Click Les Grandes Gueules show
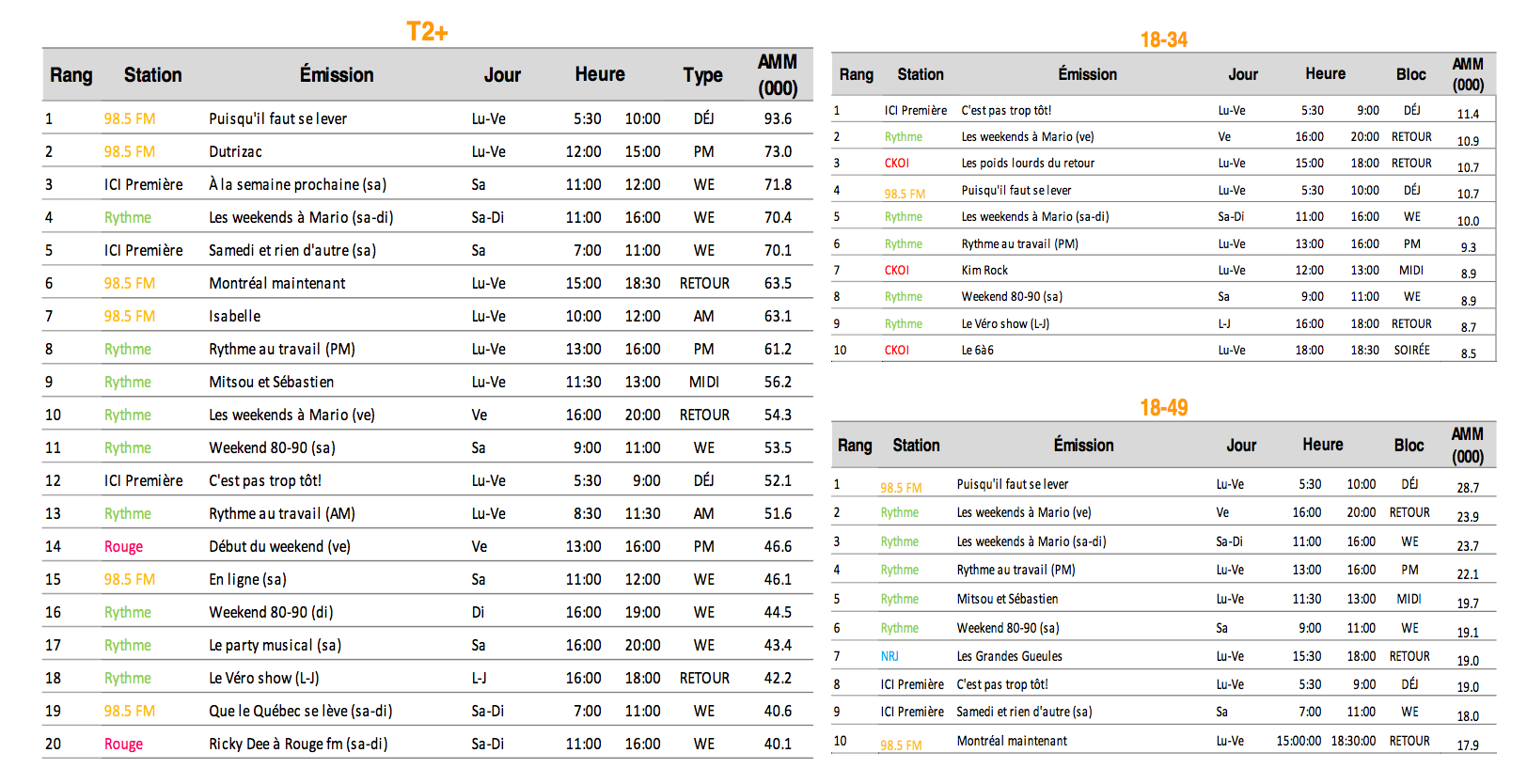Screen dimensions: 1527x784 (x=1009, y=656)
